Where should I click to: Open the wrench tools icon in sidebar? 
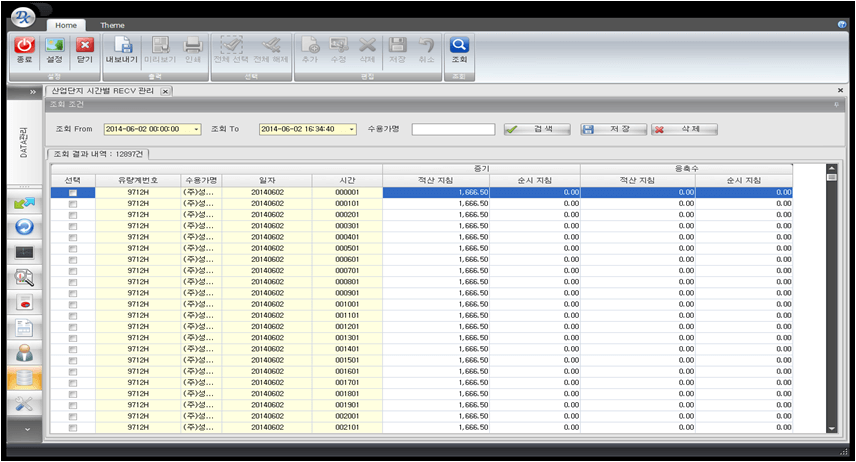(25, 404)
